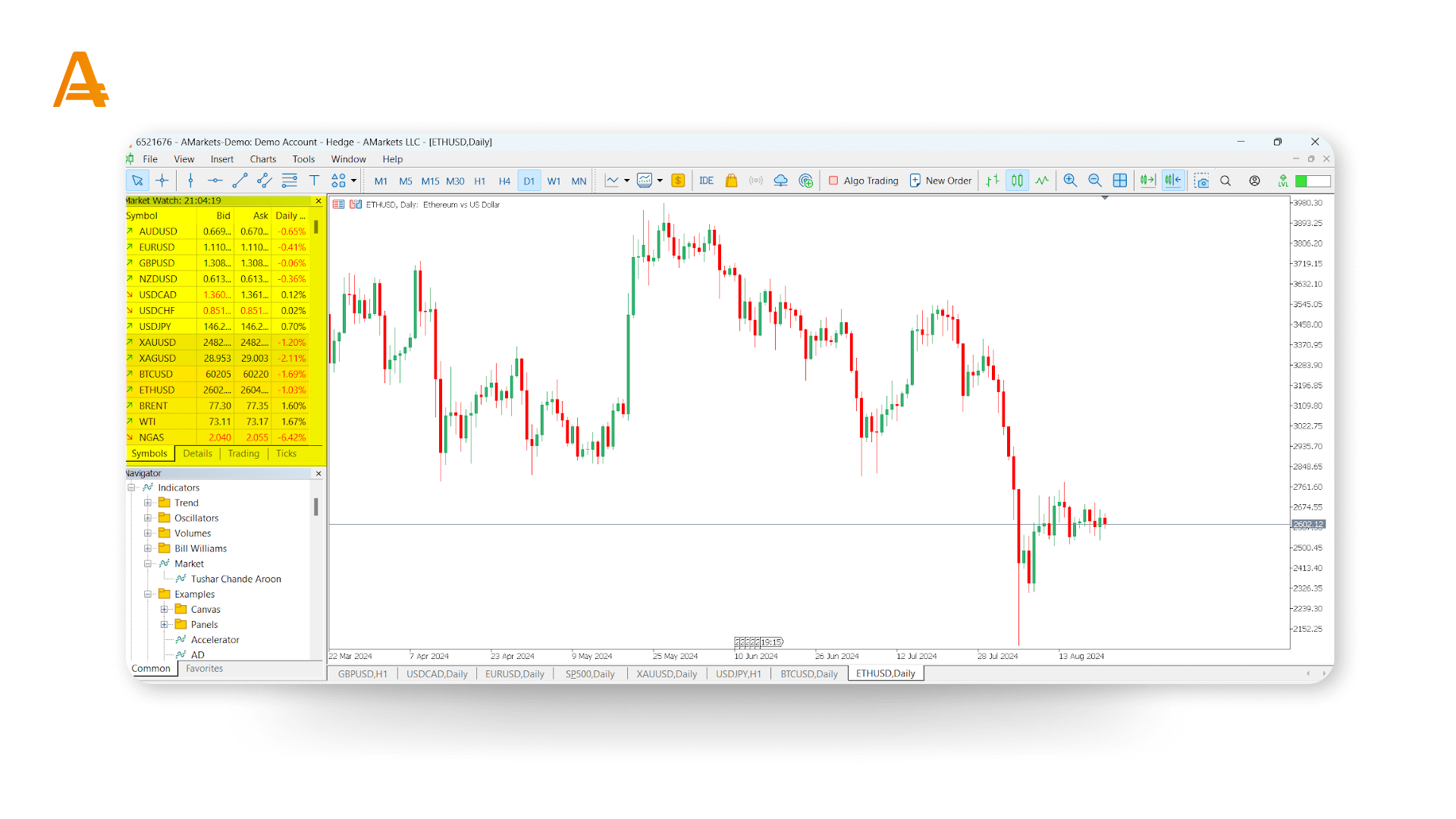1456x819 pixels.
Task: Tile chart windows with grid icon
Action: (x=1120, y=180)
